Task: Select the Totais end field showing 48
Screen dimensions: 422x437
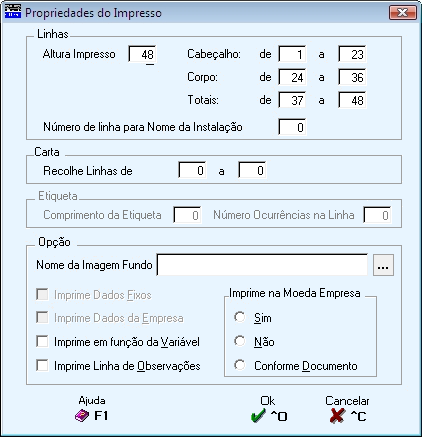Action: click(352, 100)
